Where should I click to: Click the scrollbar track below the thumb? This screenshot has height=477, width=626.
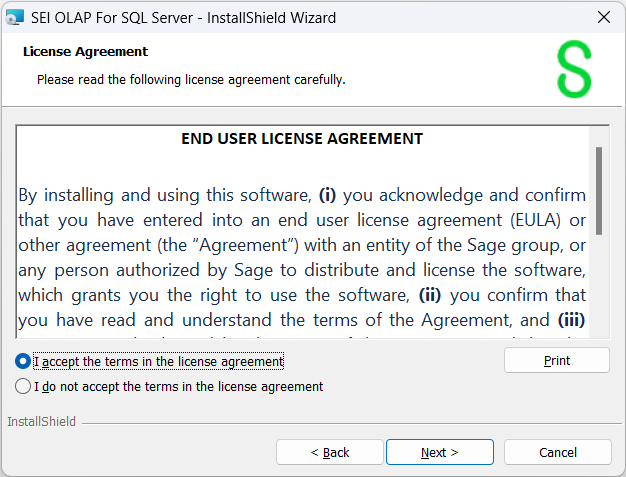tap(598, 290)
